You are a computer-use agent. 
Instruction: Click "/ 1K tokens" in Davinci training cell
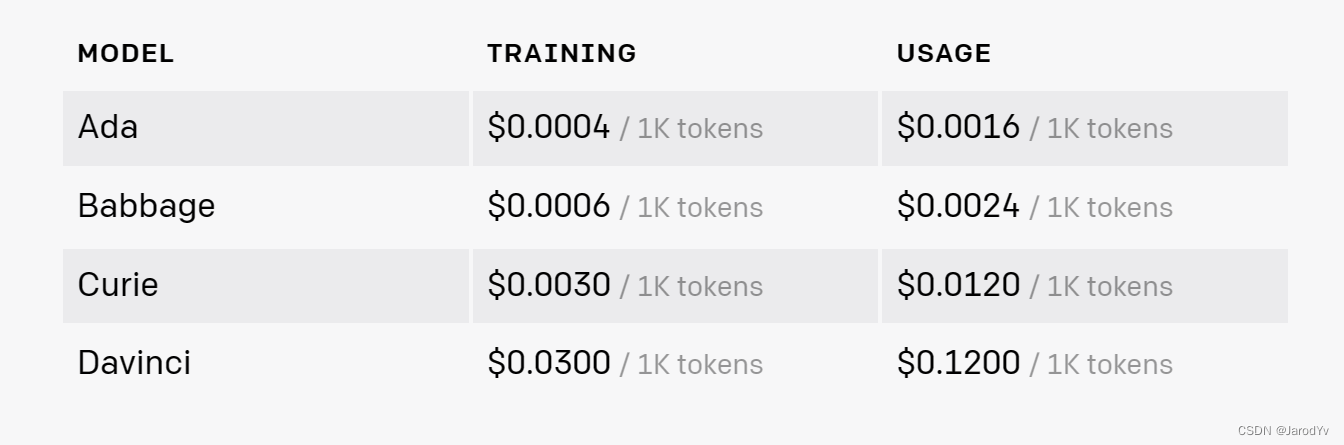tap(691, 365)
